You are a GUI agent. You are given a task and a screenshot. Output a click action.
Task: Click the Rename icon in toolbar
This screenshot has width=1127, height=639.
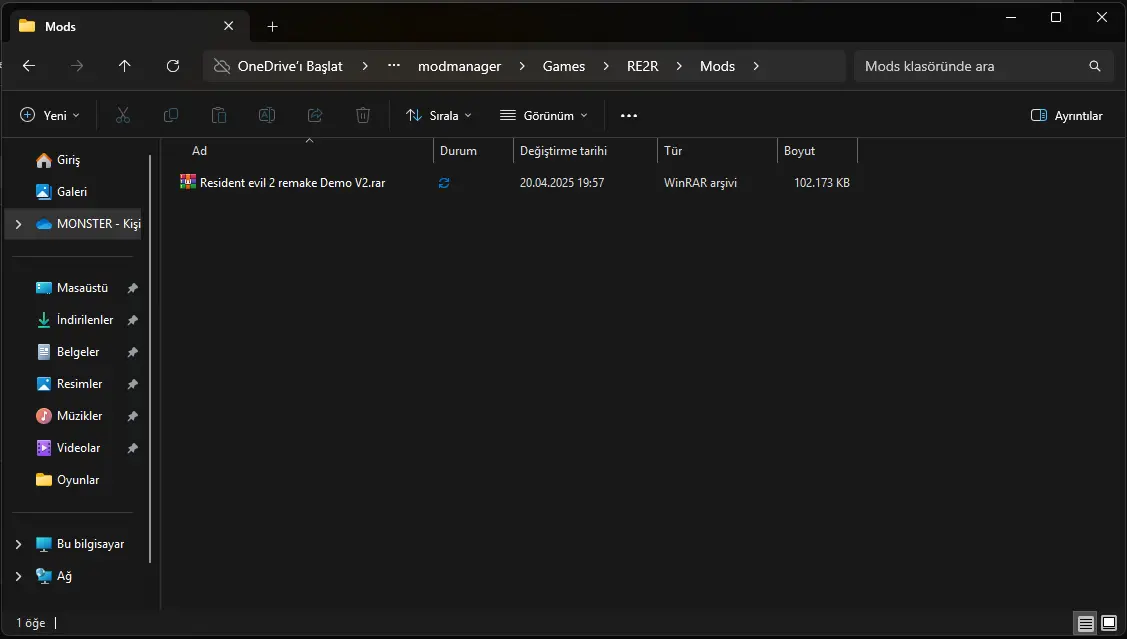click(x=267, y=115)
